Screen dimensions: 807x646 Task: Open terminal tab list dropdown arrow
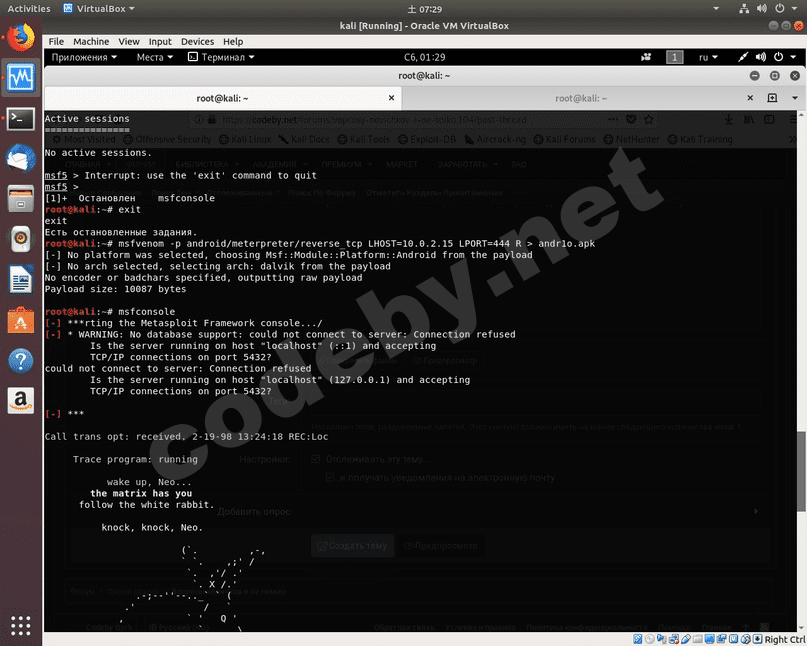point(795,98)
